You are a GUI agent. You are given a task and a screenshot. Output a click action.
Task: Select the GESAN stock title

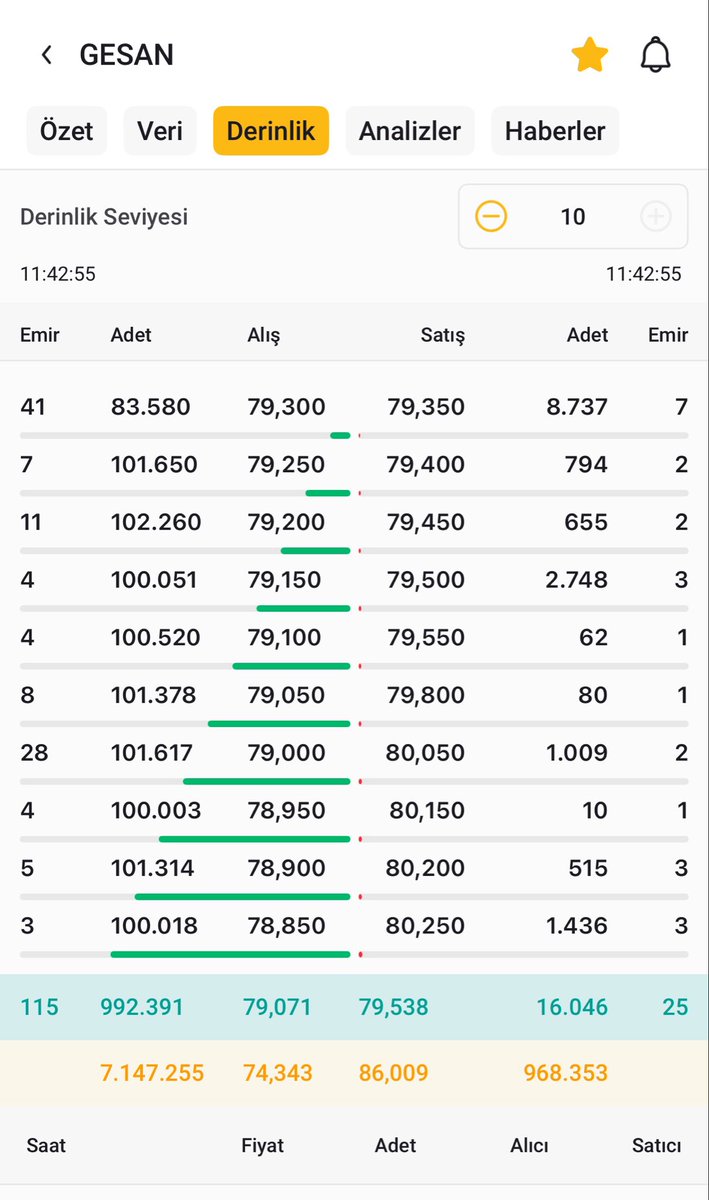click(x=127, y=55)
